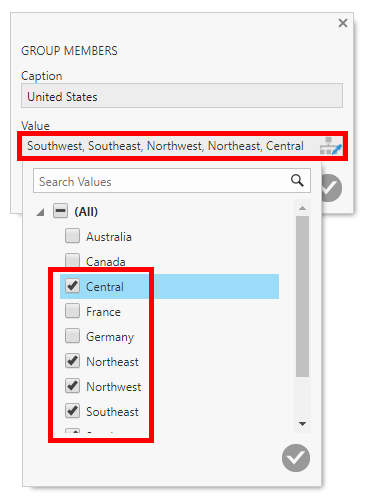Click the Caption field United States
369x496 pixels.
pyautogui.click(x=182, y=96)
